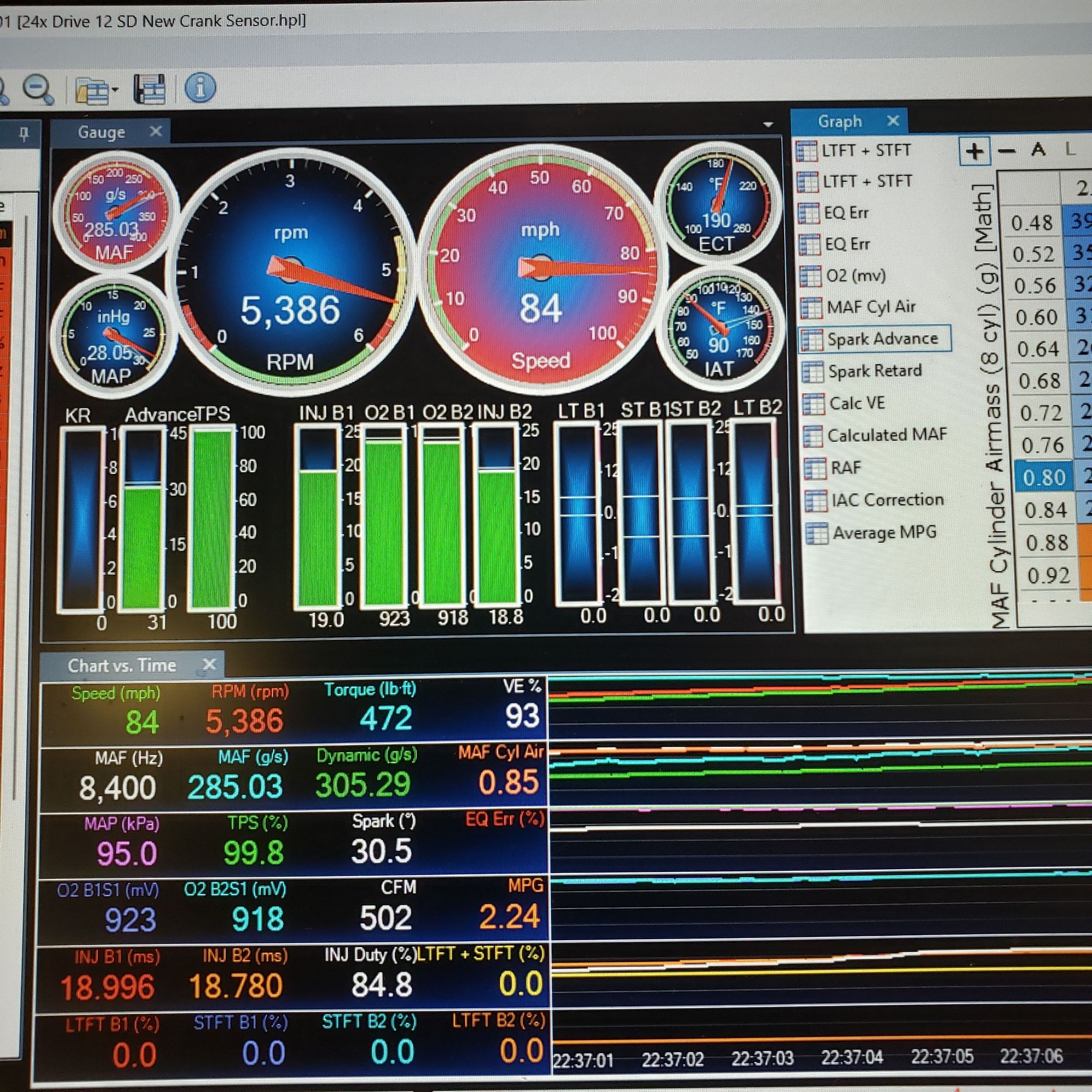Click the save layout floppy icon

pyautogui.click(x=150, y=89)
